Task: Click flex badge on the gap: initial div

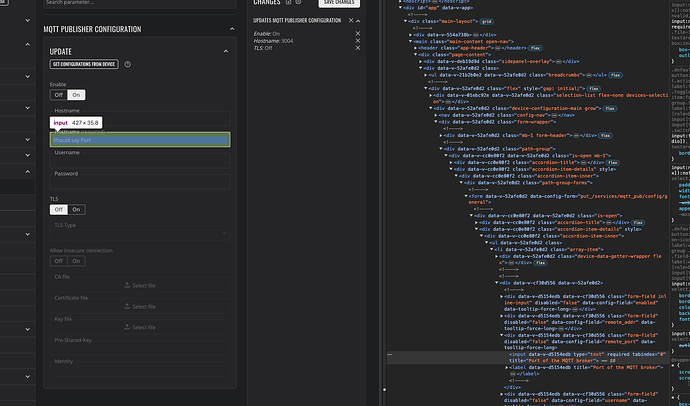Action: (x=594, y=88)
